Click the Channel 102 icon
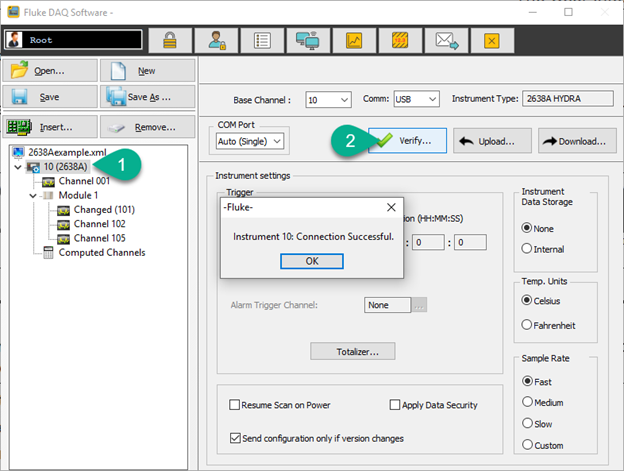624x471 pixels. pyautogui.click(x=63, y=225)
